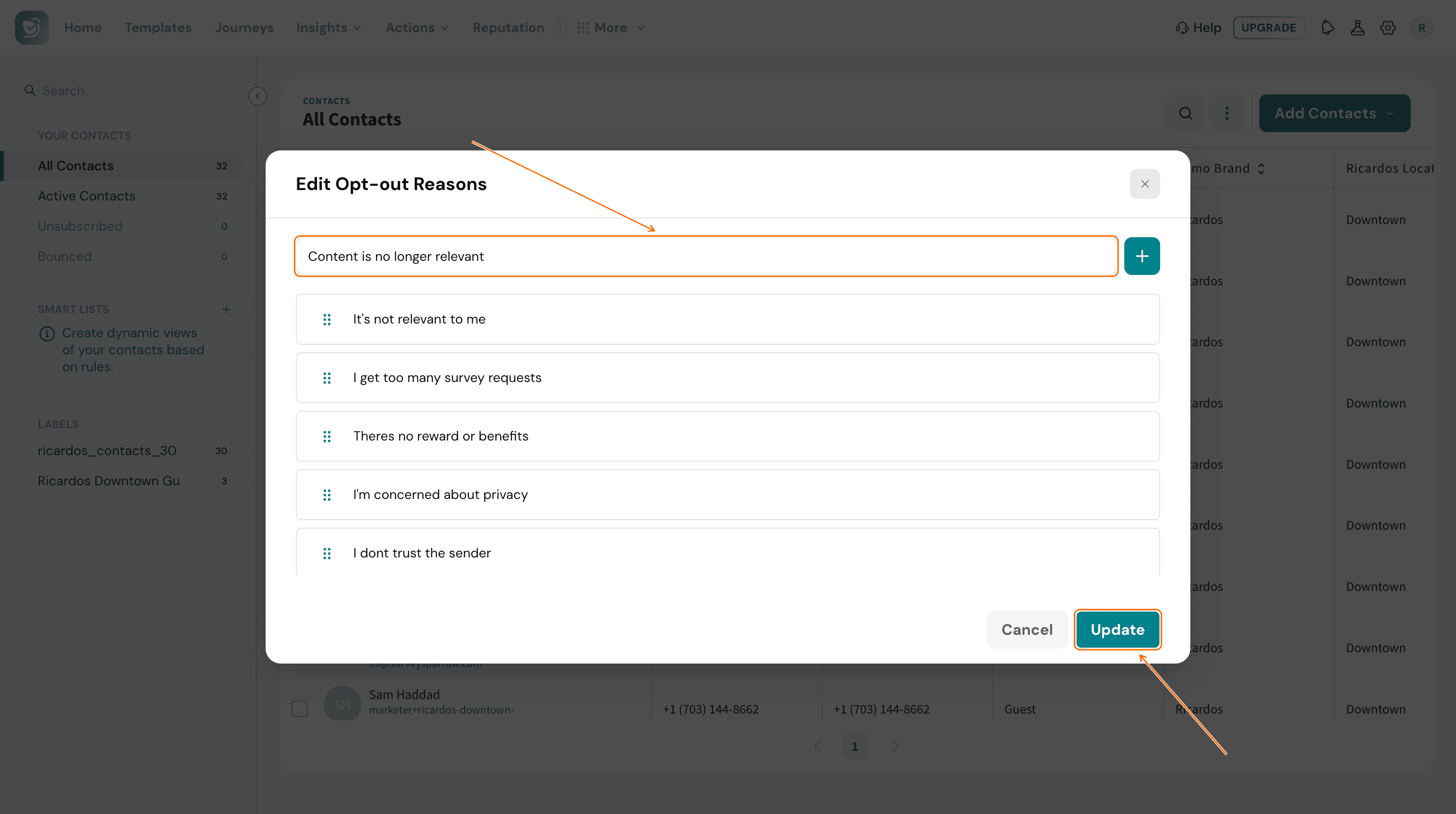The height and width of the screenshot is (814, 1456).
Task: Click the contacts search magnifier icon
Action: (x=1185, y=114)
